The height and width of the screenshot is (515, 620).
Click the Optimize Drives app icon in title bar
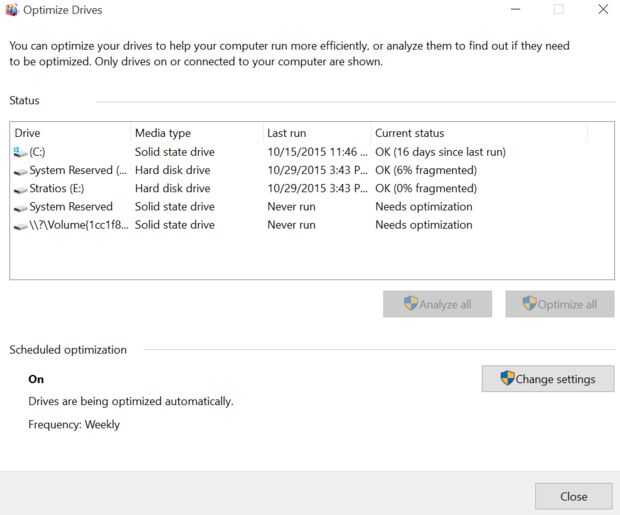tap(11, 10)
